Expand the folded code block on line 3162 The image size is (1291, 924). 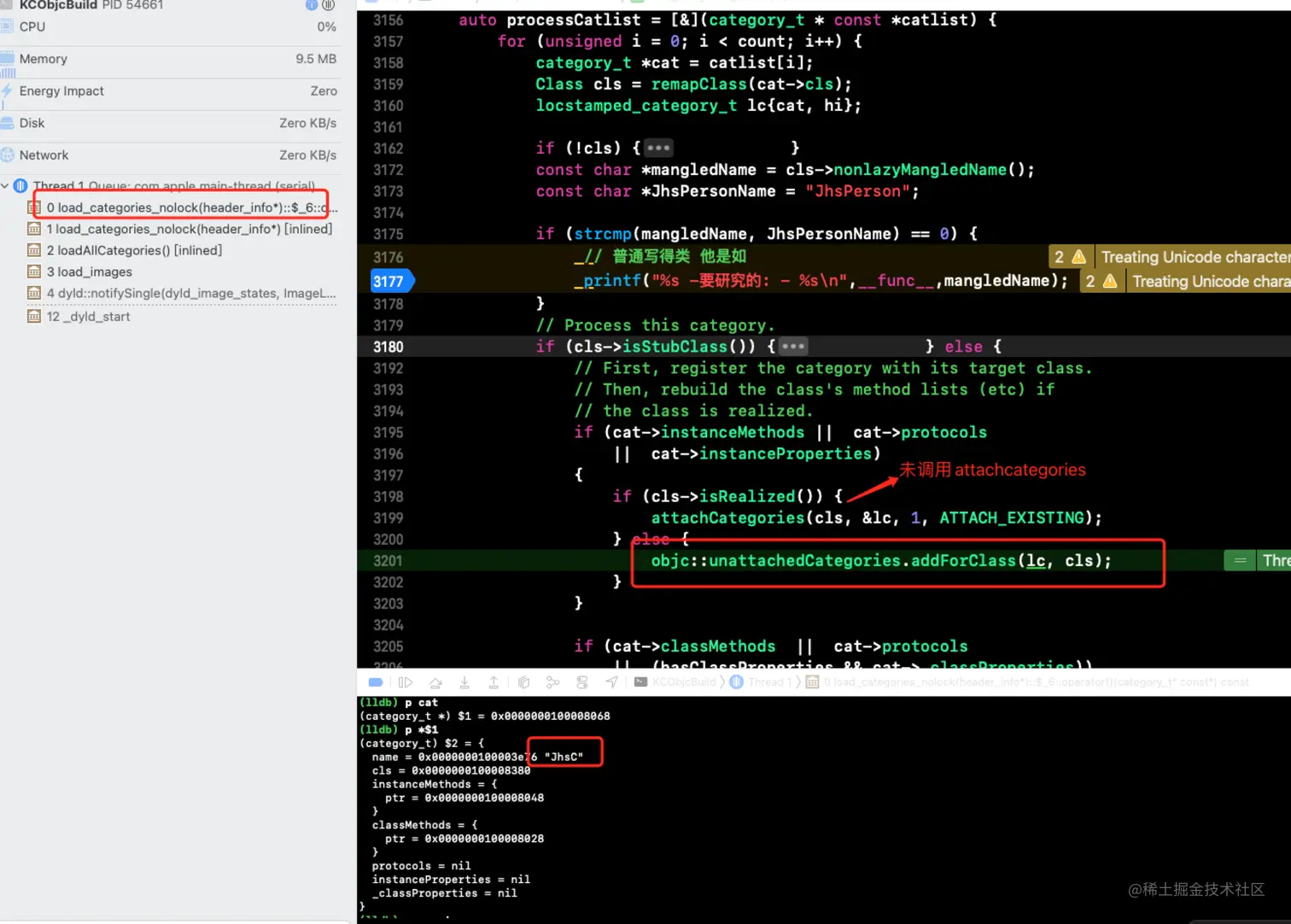coord(658,148)
